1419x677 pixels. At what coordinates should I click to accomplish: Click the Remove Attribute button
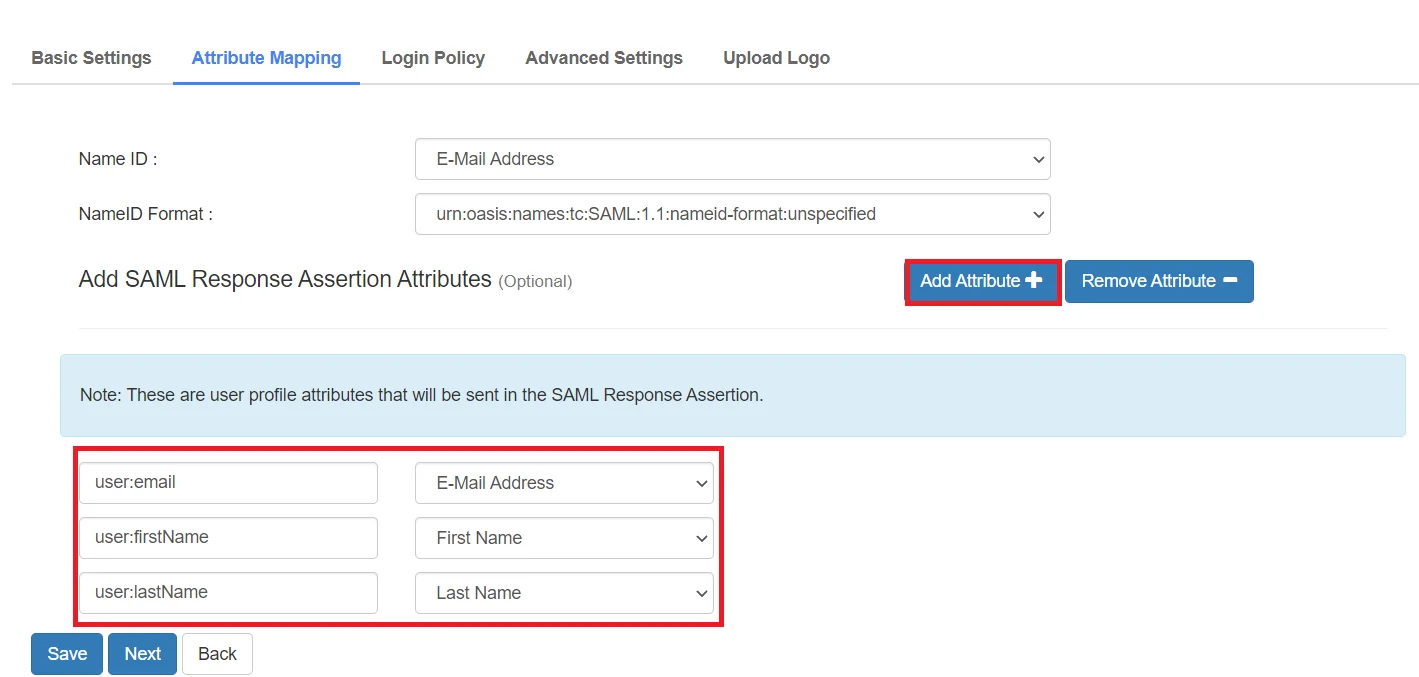pos(1159,281)
